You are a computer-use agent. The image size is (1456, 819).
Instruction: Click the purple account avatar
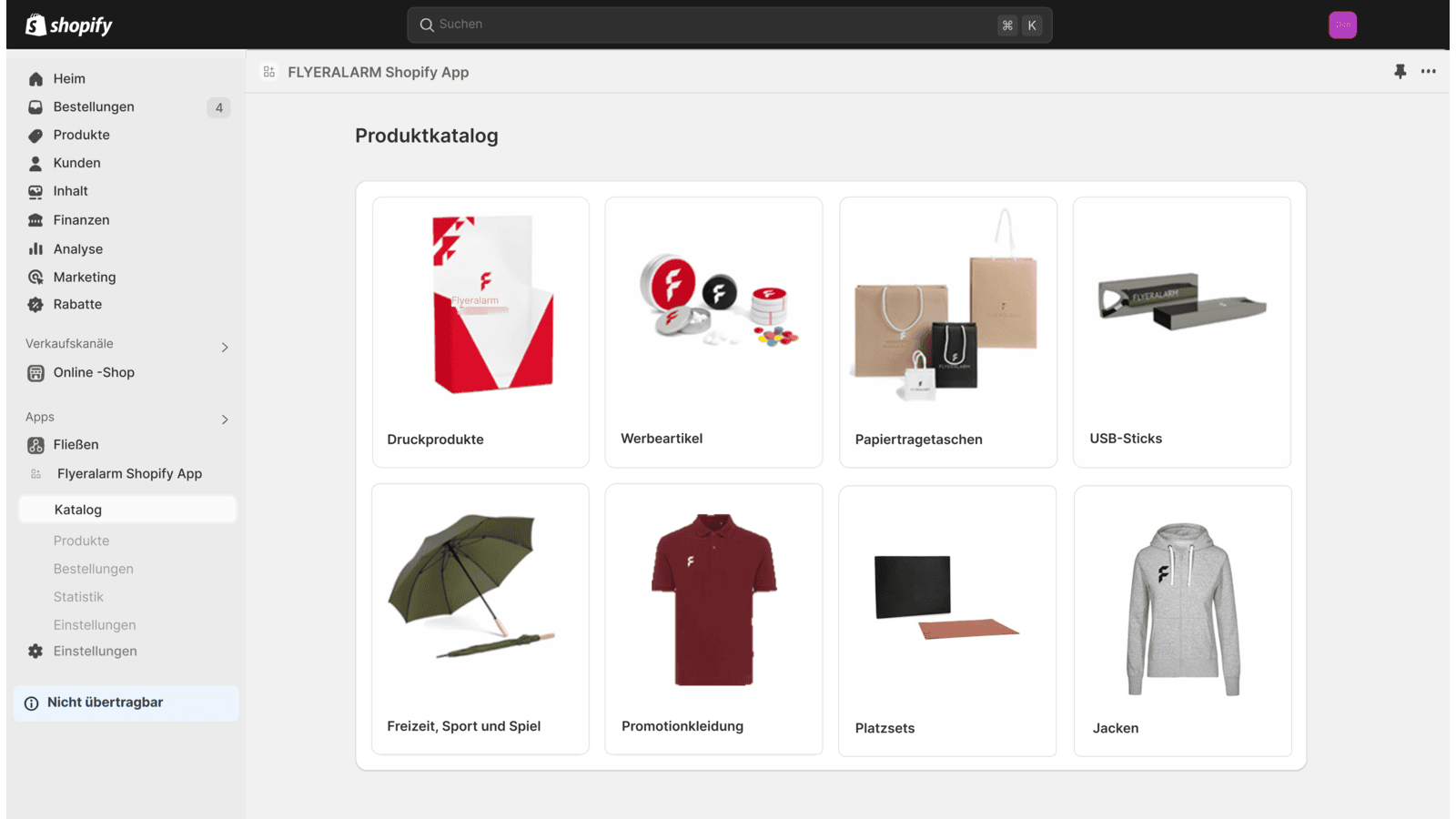pyautogui.click(x=1342, y=25)
